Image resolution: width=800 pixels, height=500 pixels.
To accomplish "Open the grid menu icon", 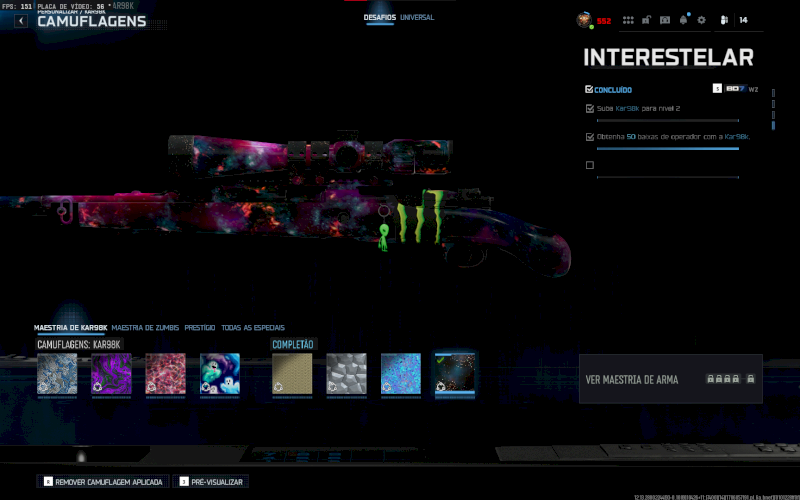I will pyautogui.click(x=628, y=20).
